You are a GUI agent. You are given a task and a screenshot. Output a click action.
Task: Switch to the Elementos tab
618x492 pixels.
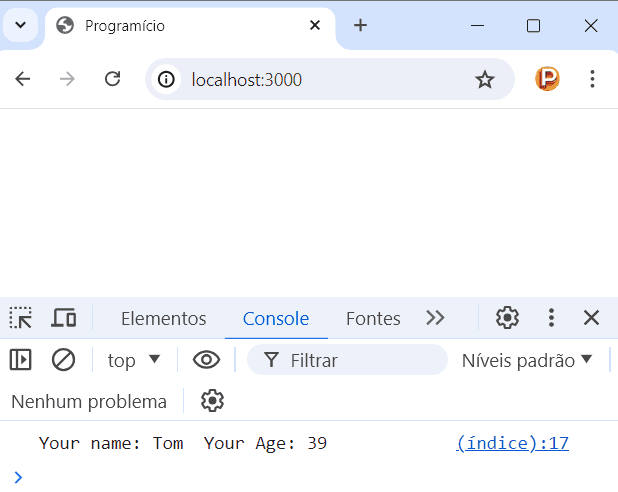click(x=164, y=319)
